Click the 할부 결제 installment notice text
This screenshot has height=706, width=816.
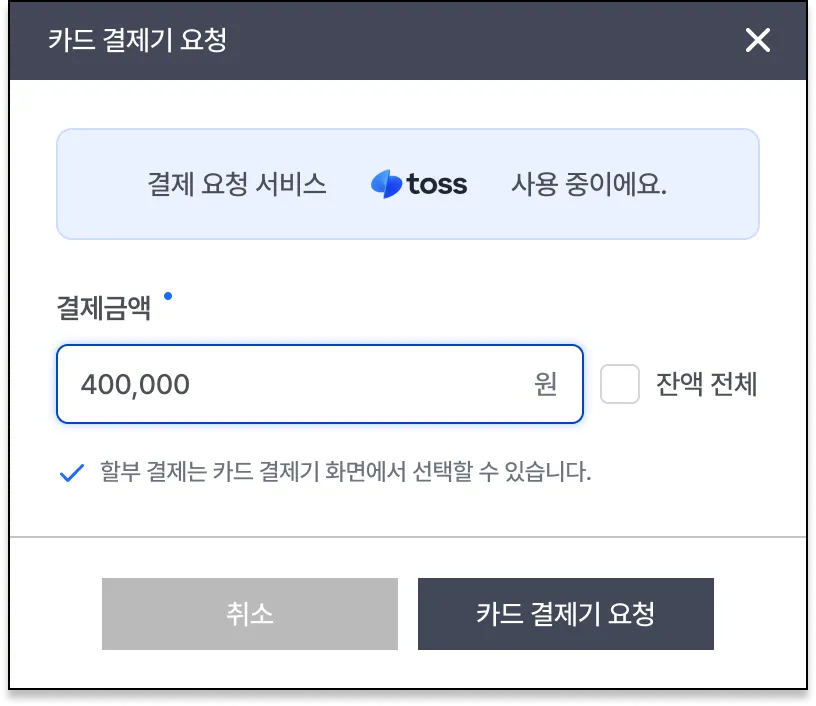click(x=345, y=472)
